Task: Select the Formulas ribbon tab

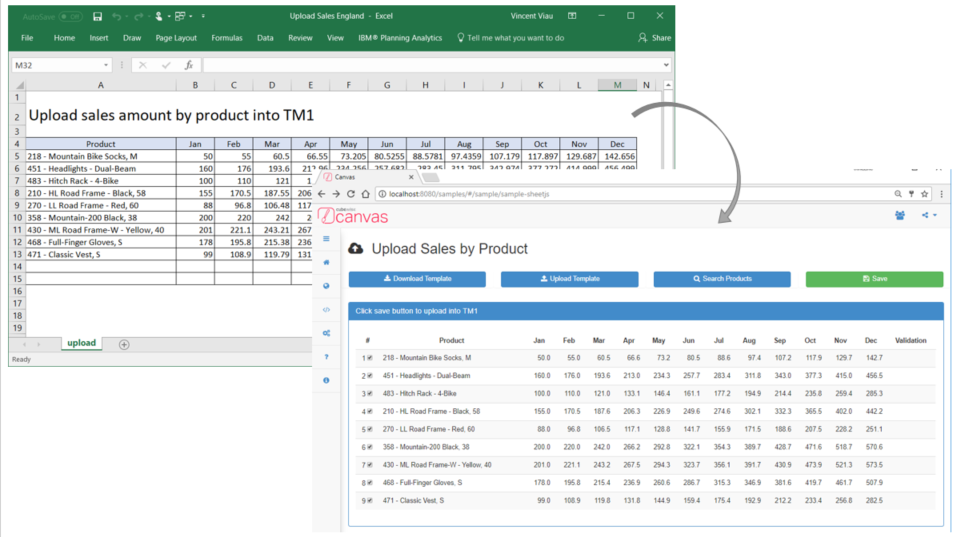Action: 226,38
